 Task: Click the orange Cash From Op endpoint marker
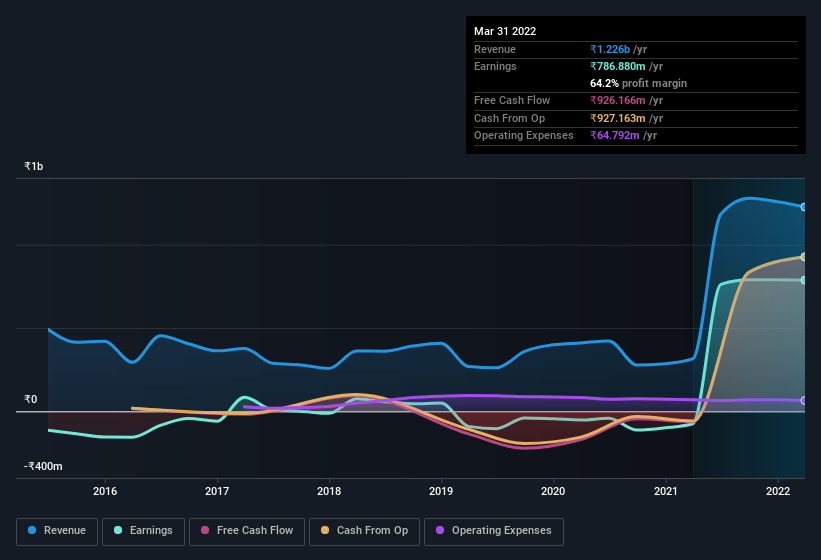click(x=803, y=257)
